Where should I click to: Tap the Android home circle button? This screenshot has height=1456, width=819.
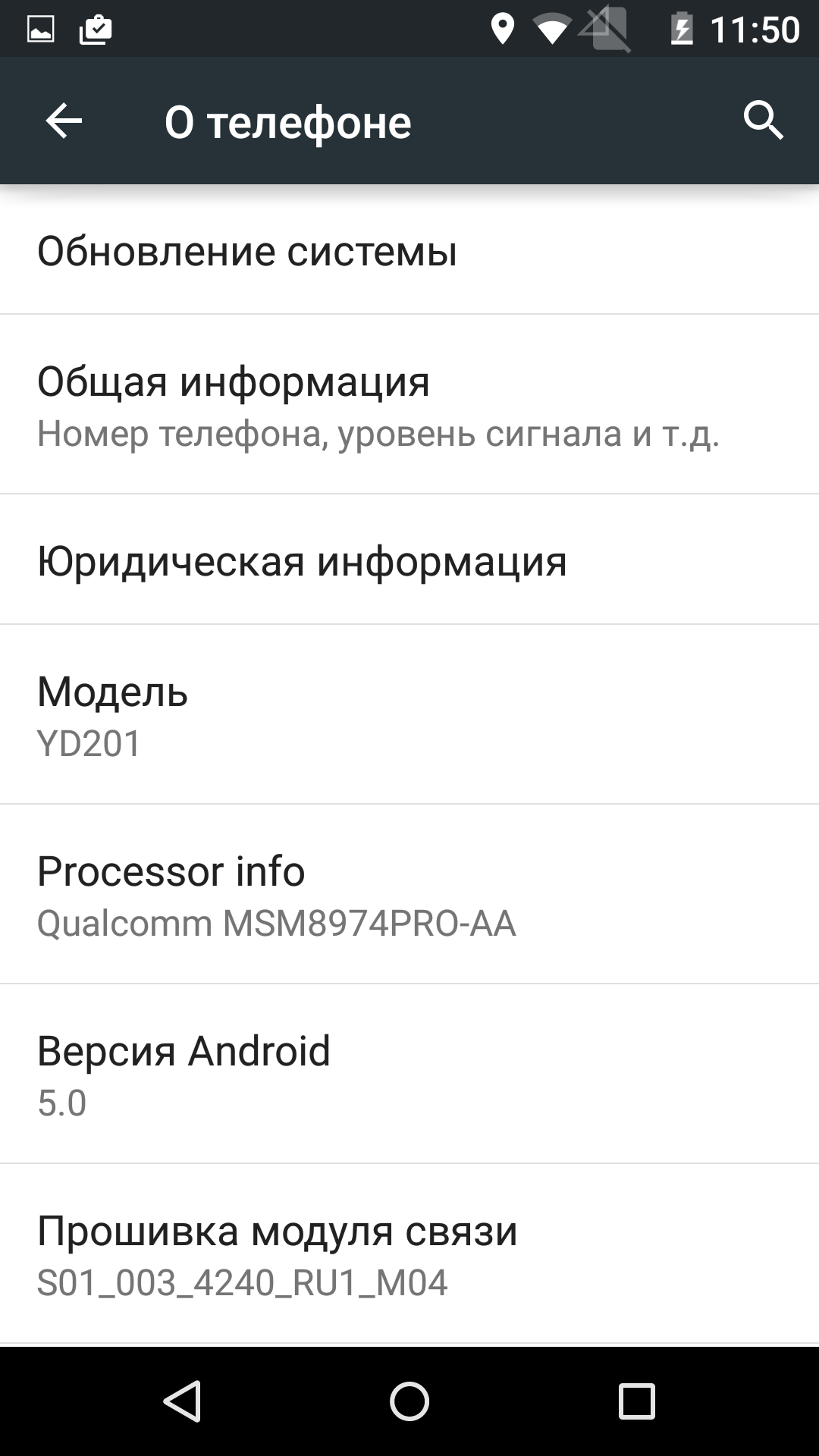(x=409, y=1401)
